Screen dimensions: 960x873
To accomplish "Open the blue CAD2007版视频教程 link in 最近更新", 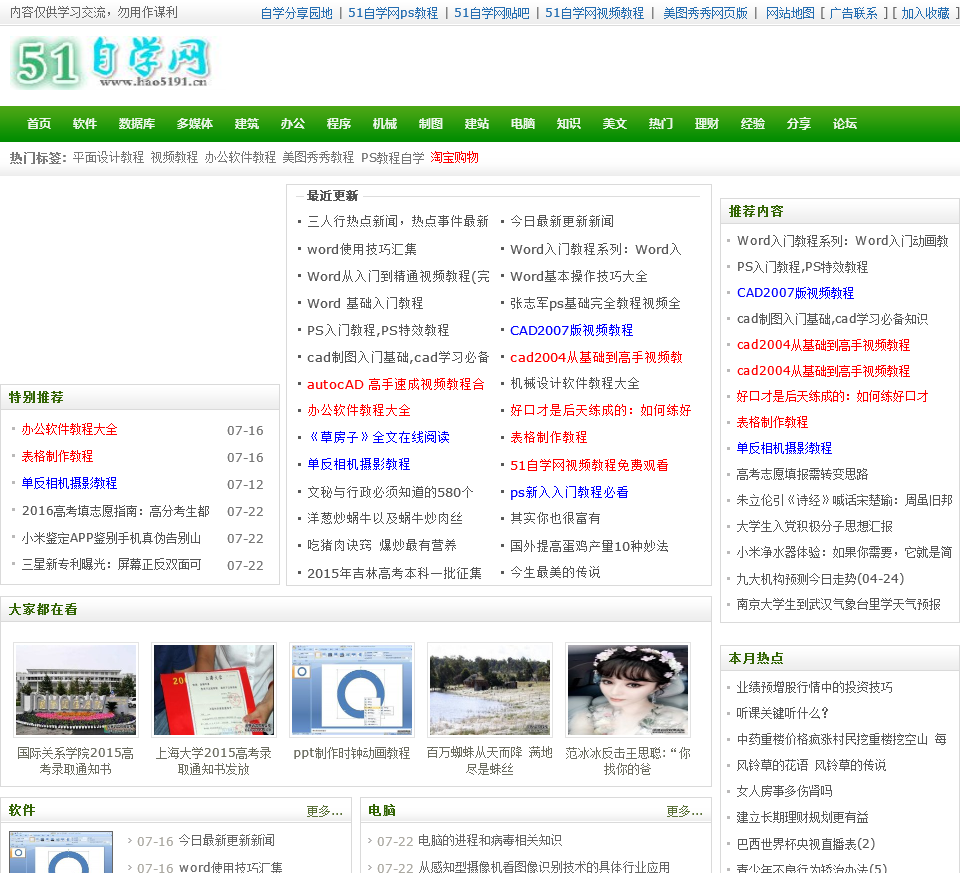I will 571,330.
